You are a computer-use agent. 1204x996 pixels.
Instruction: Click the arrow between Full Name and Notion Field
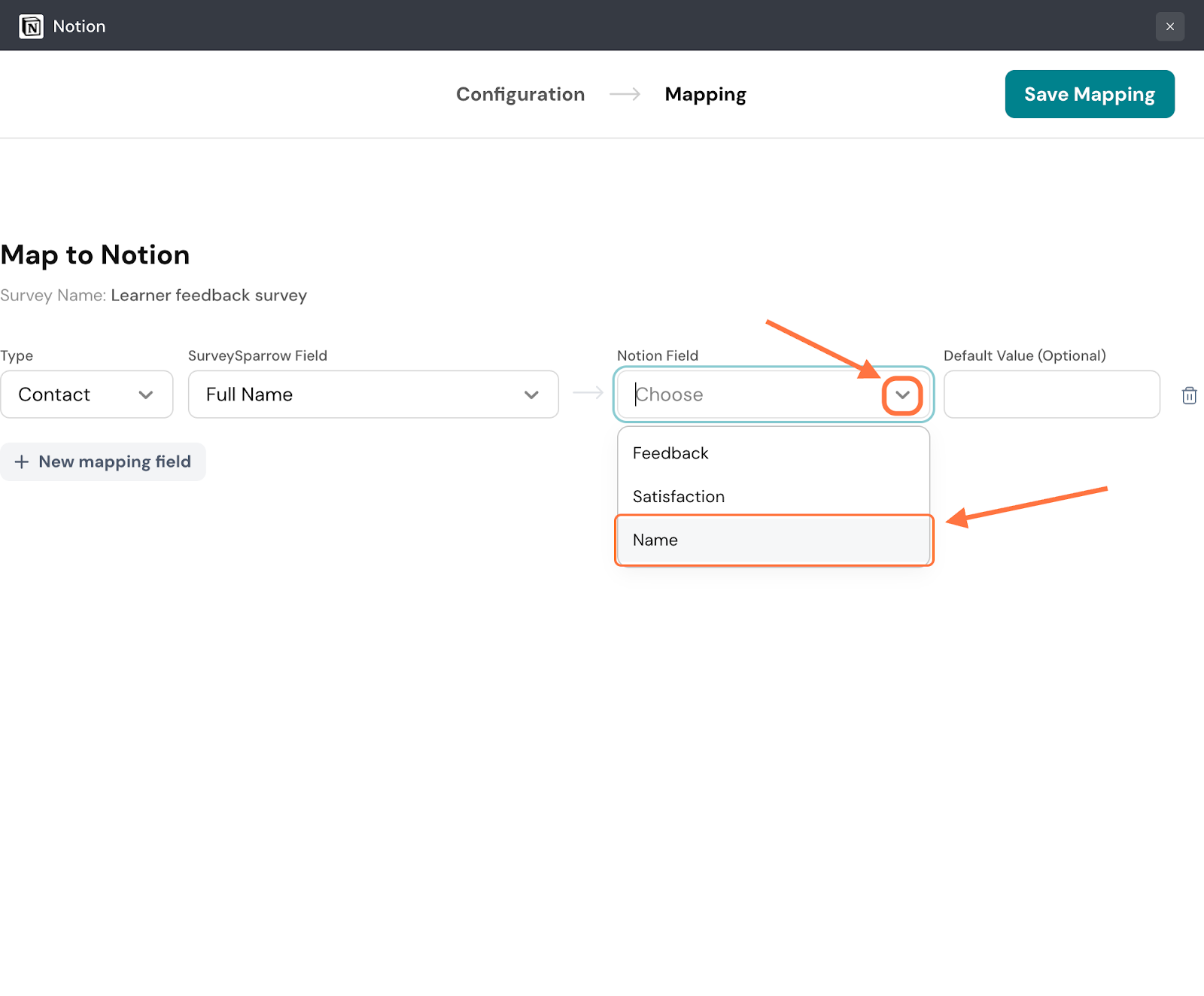click(588, 393)
